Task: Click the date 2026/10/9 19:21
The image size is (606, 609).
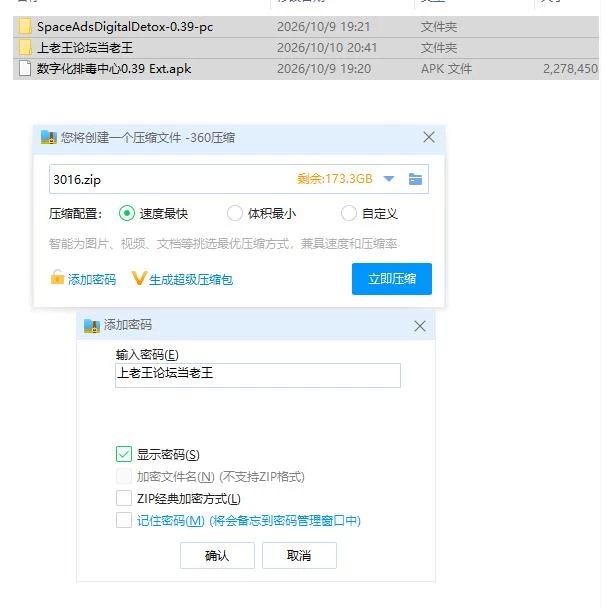Action: point(323,27)
